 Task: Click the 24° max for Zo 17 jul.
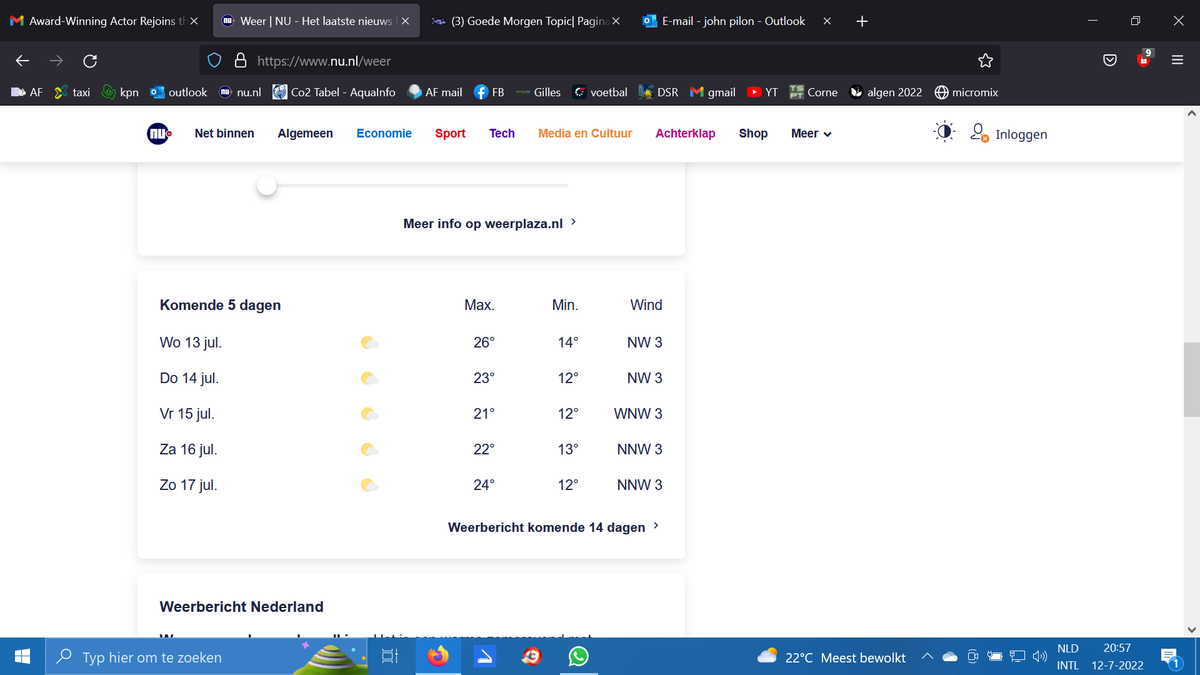(x=484, y=485)
